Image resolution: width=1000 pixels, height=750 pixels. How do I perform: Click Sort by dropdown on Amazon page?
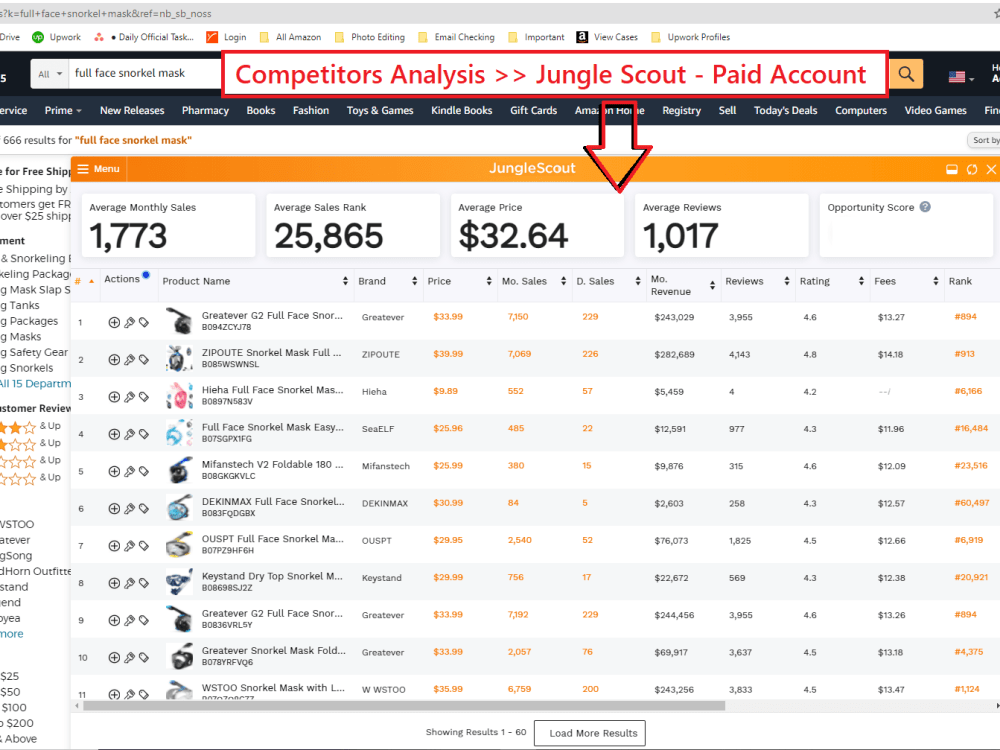pos(984,140)
